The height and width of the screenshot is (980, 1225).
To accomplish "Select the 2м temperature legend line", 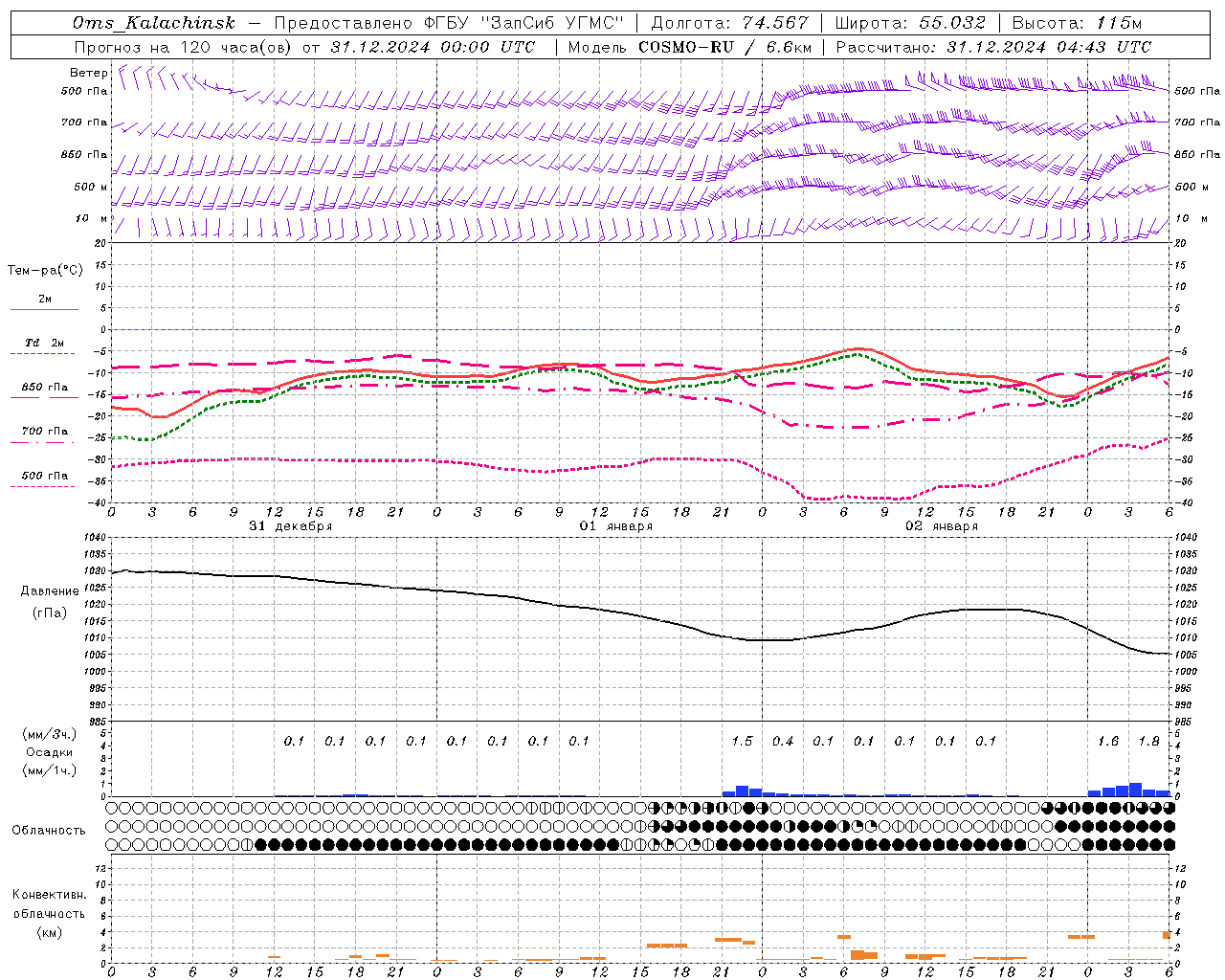I will click(44, 302).
